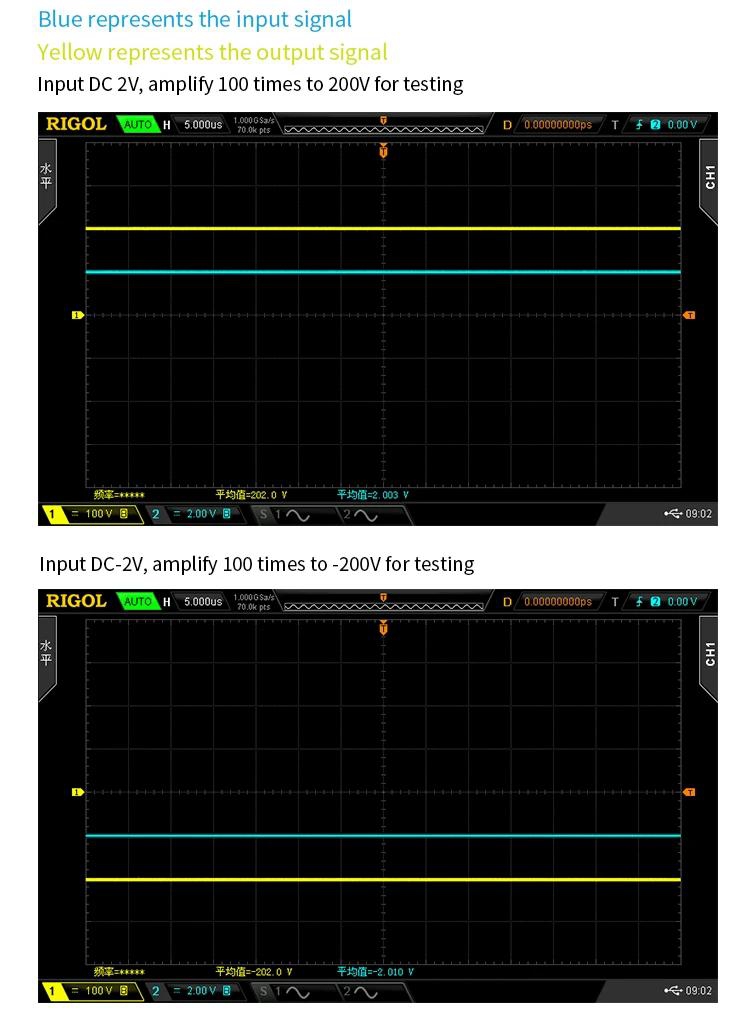Click the USB icon on the upper oscilloscope
The width and height of the screenshot is (750, 1022).
coord(673,514)
